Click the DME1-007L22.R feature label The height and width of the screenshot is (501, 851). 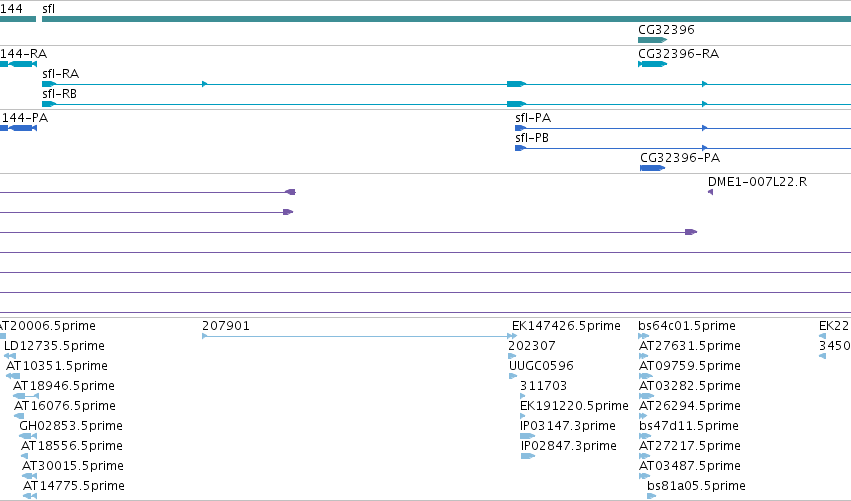757,182
